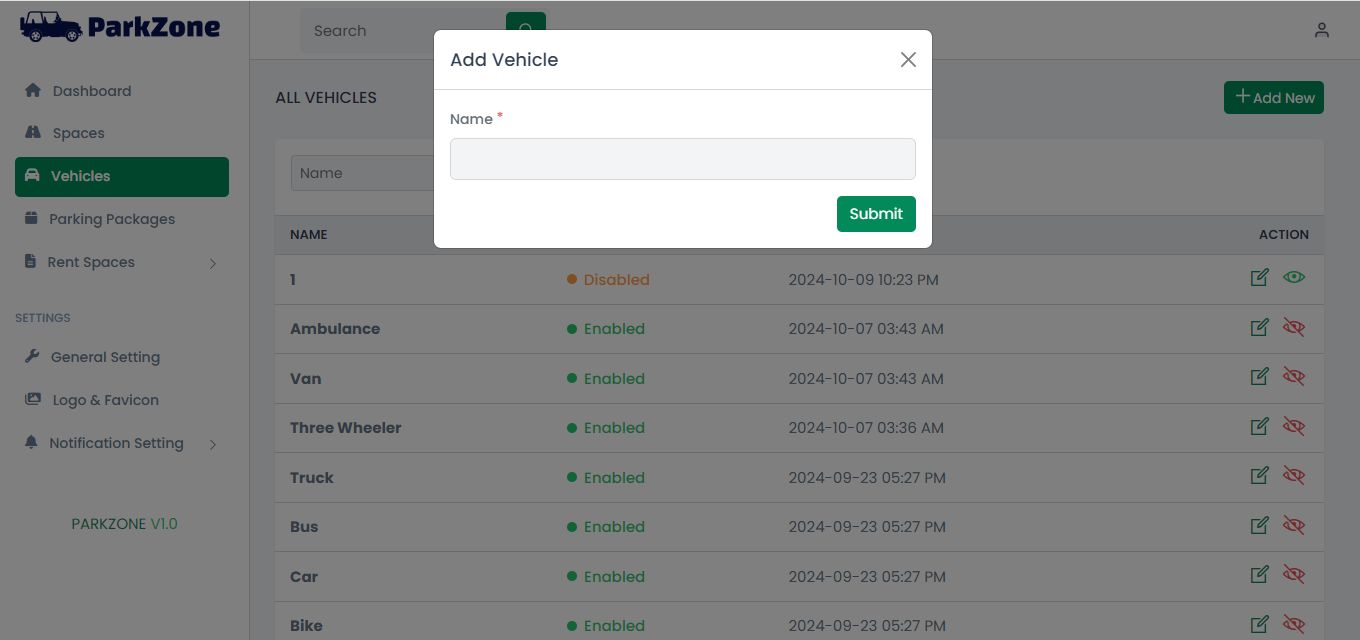Open Parking Packages in the sidebar

coord(111,219)
